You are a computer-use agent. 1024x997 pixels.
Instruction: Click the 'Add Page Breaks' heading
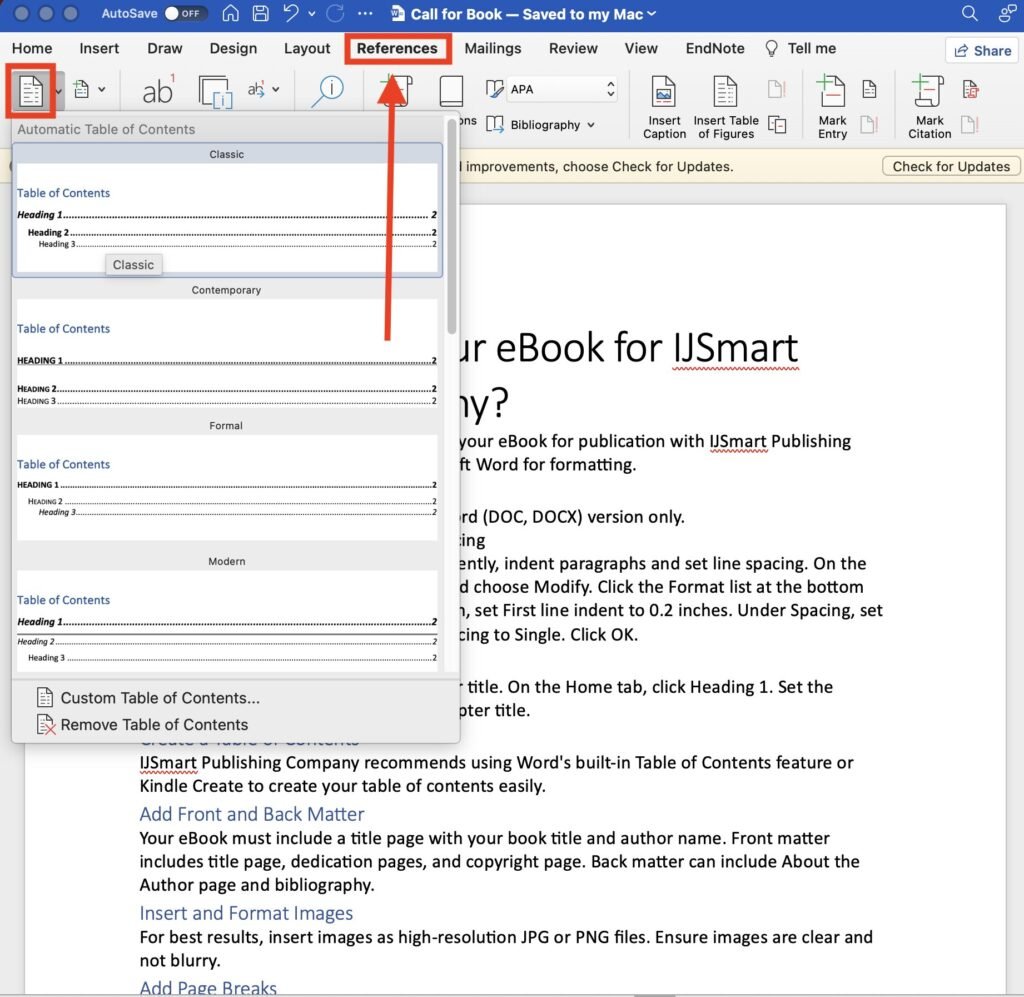[208, 988]
